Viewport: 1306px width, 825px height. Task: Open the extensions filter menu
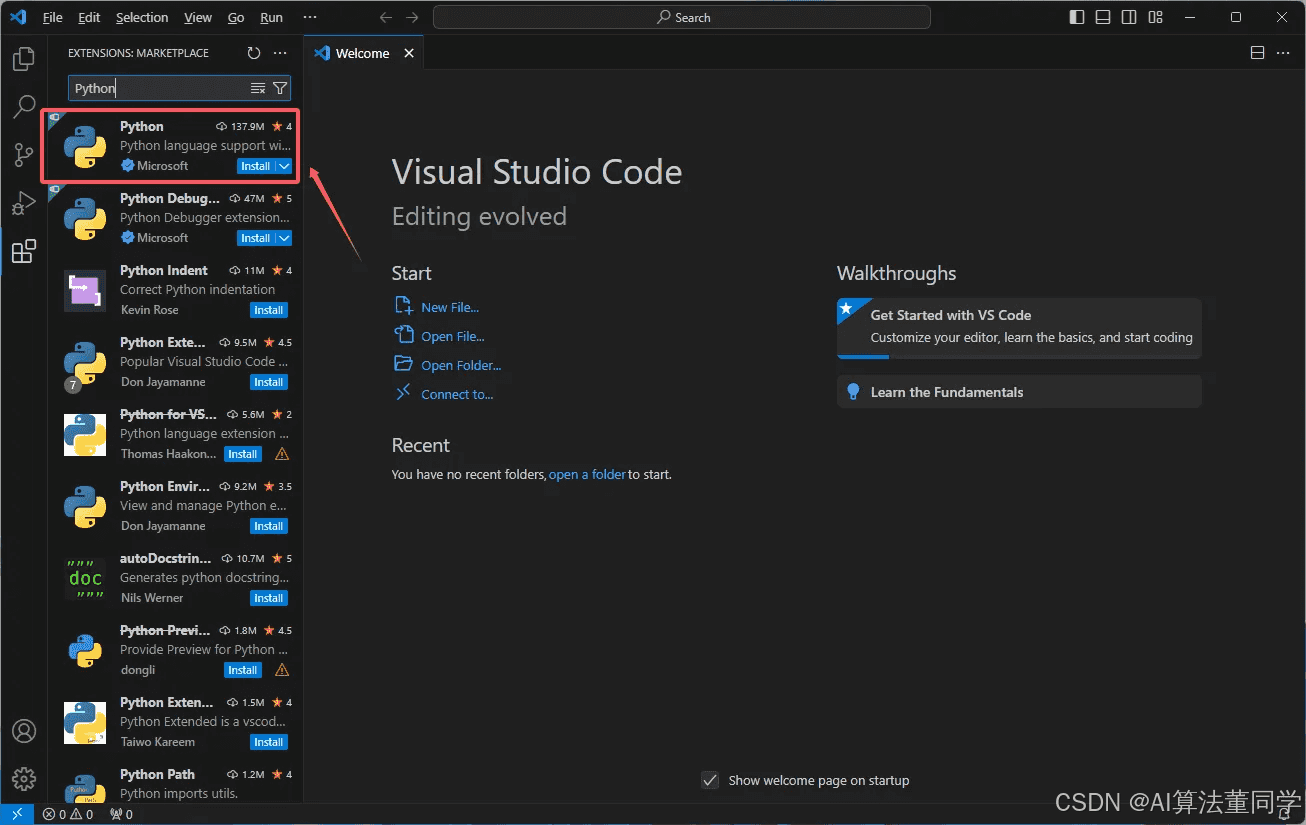click(x=280, y=88)
